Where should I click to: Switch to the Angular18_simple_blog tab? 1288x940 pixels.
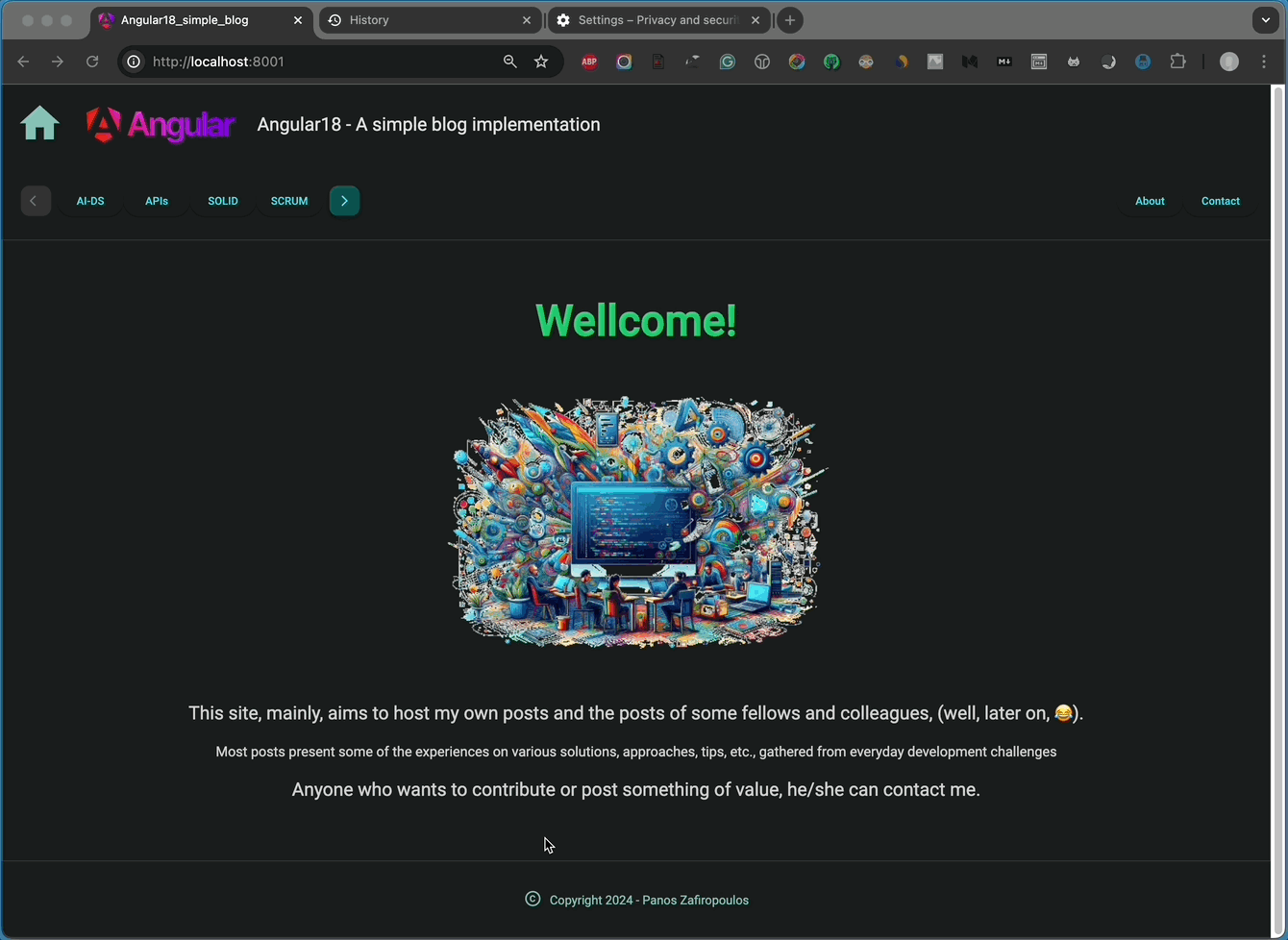point(202,20)
